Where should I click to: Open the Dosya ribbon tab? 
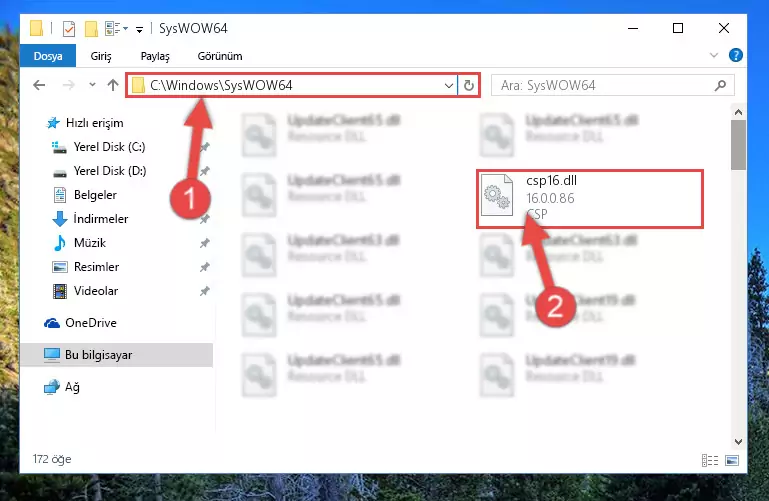click(48, 56)
